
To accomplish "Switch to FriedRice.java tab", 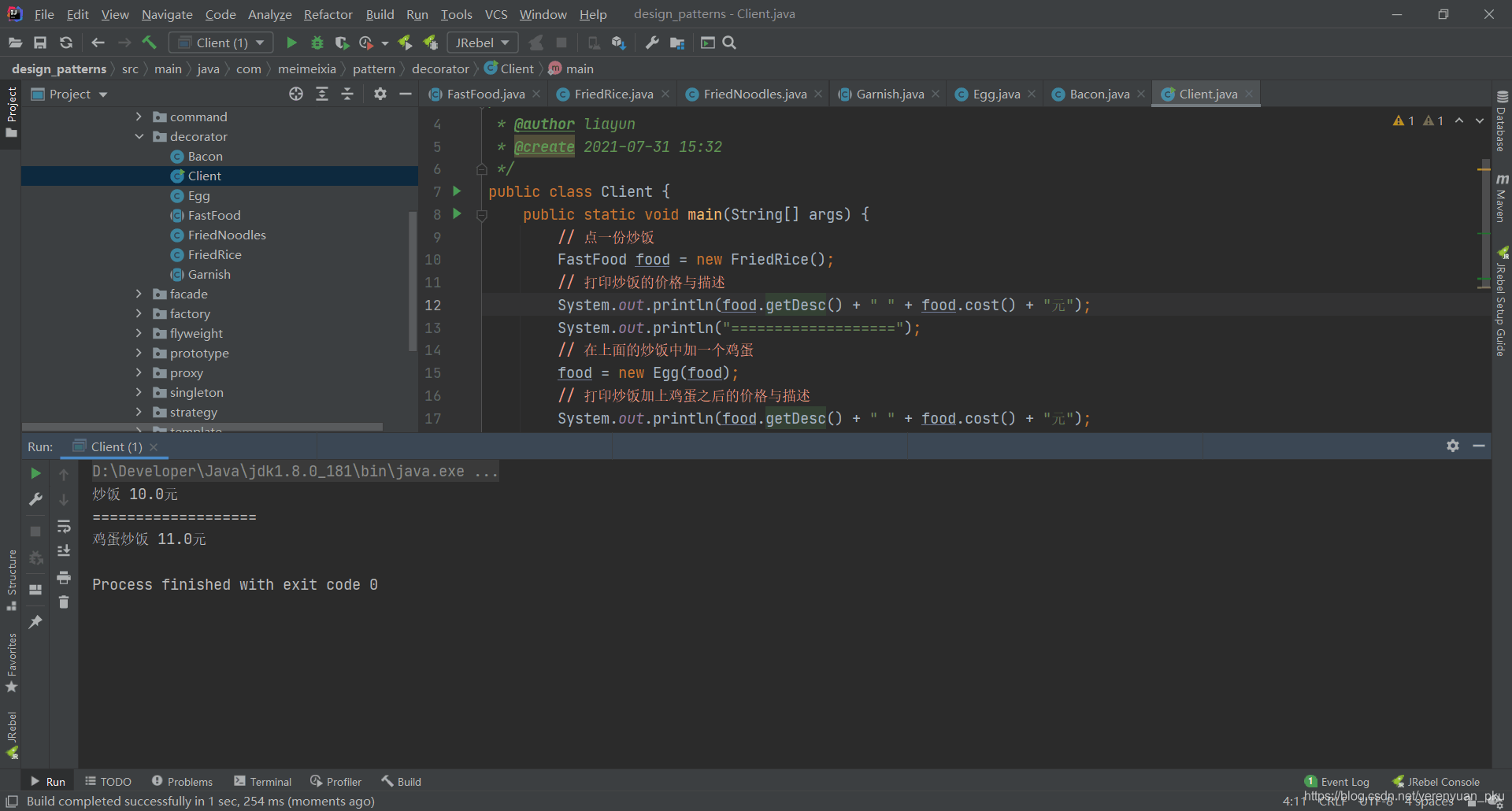I will coord(613,94).
